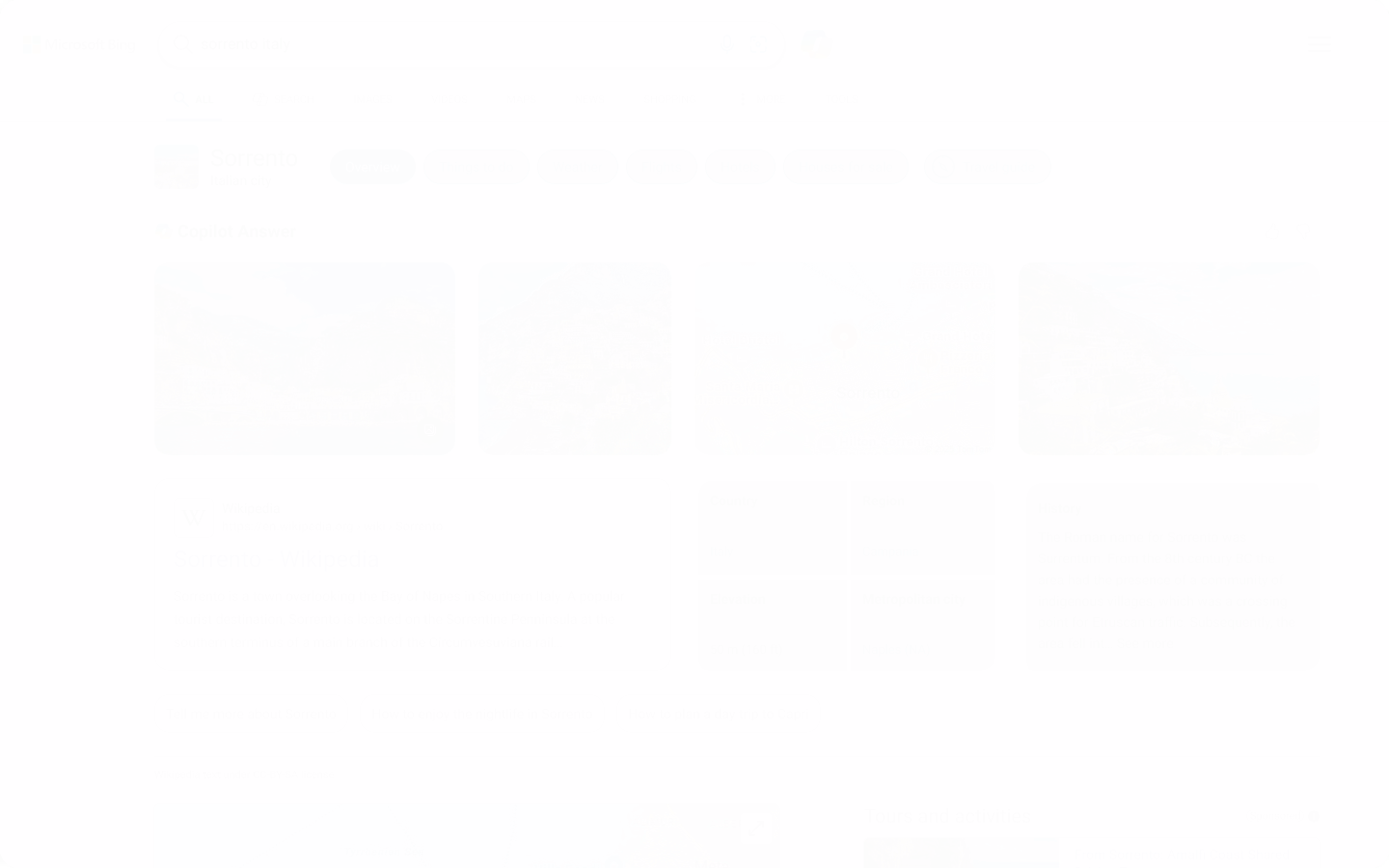This screenshot has width=1389, height=868.
Task: Select the highlighted first category pill
Action: [372, 166]
